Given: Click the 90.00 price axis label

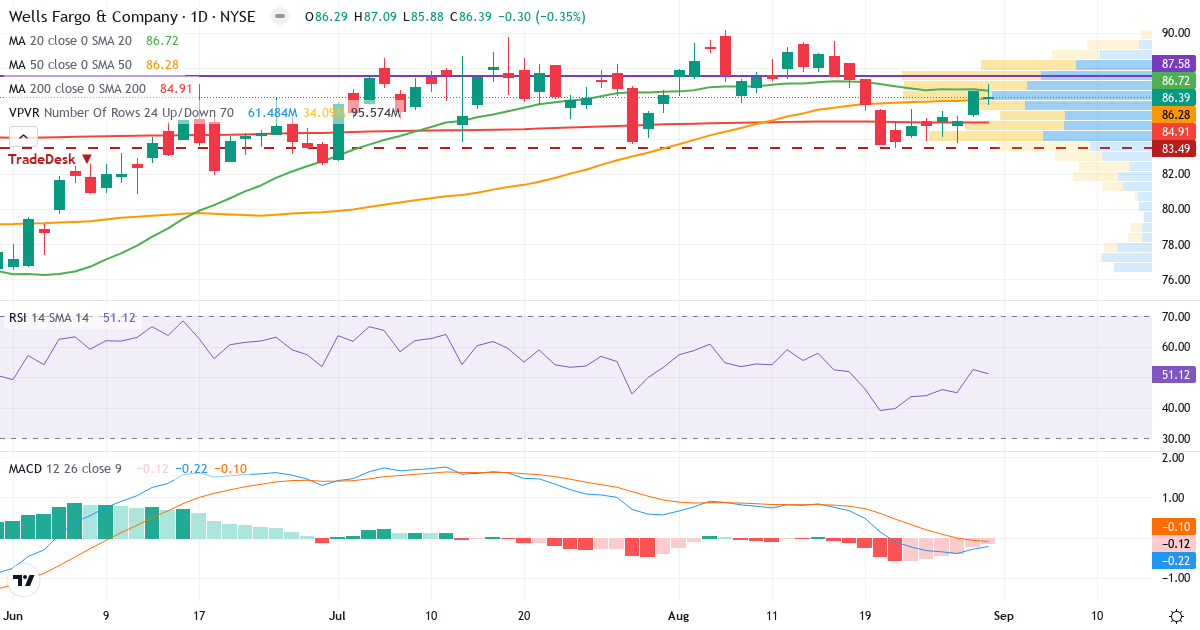Looking at the screenshot, I should click(1176, 33).
